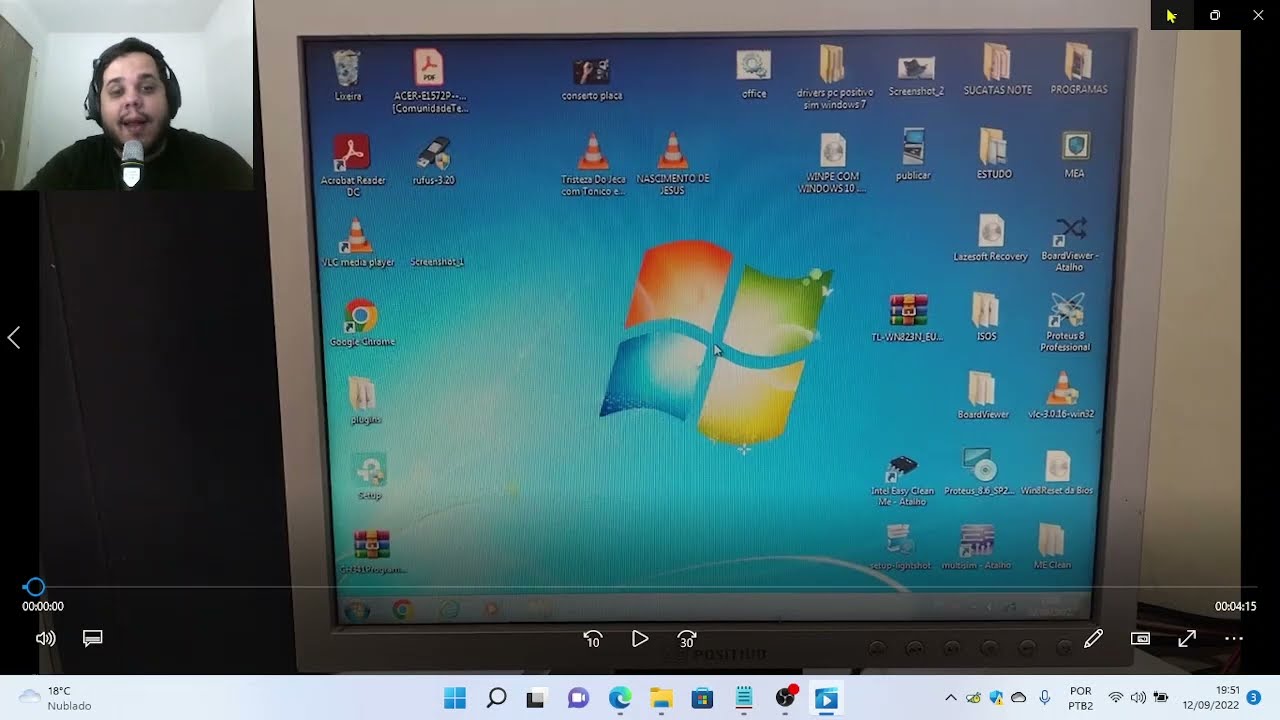Open the weather widget showing 18°C Nublado

[56, 698]
